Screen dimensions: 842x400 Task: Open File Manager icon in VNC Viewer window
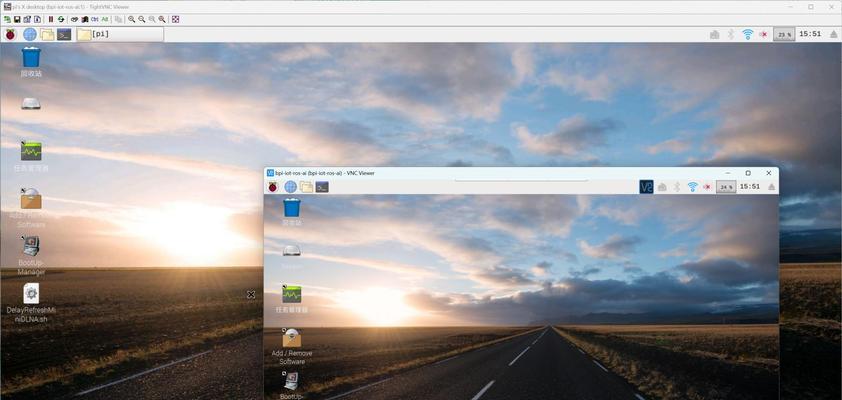[306, 187]
